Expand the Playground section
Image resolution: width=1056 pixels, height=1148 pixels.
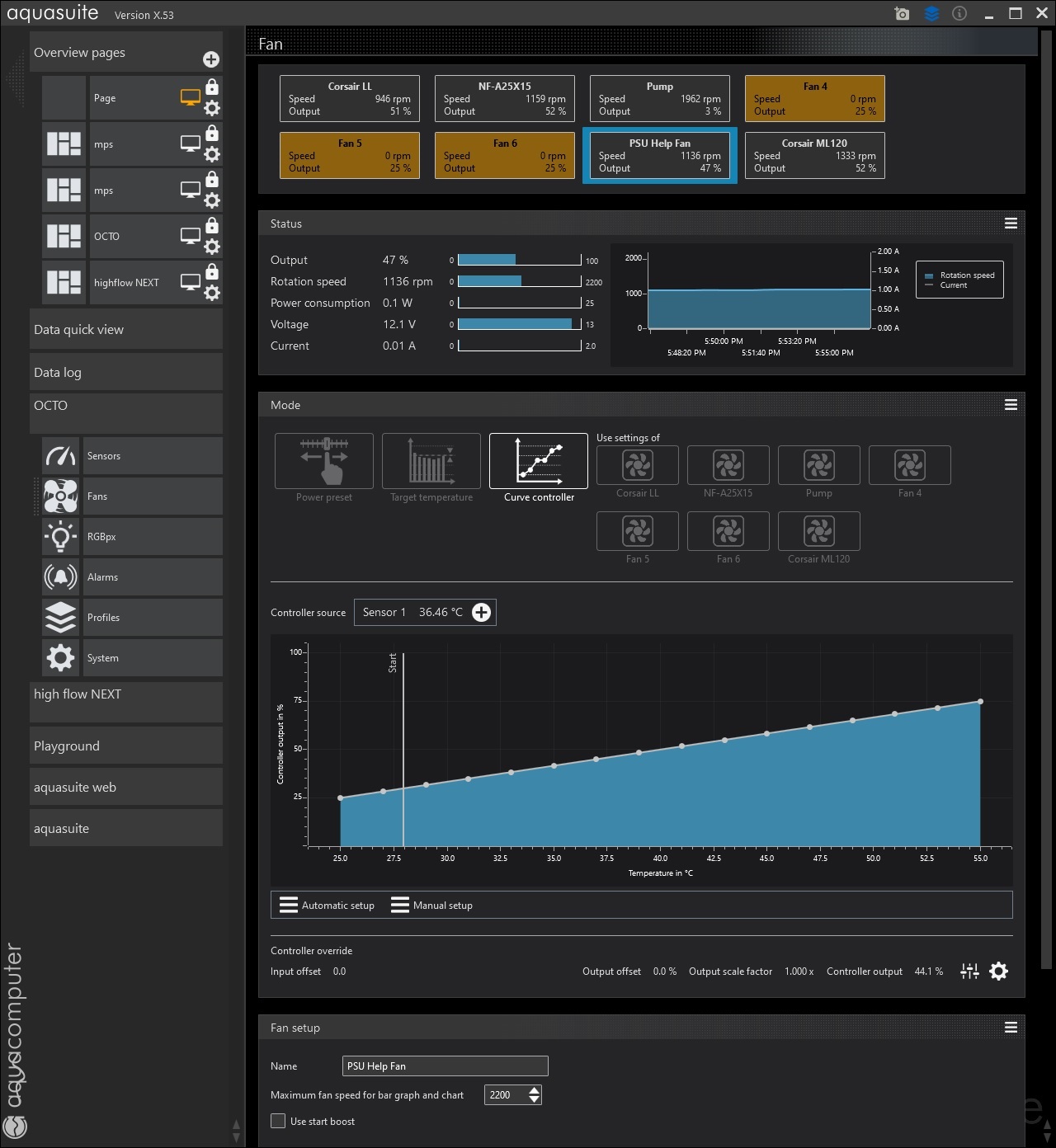tap(126, 746)
